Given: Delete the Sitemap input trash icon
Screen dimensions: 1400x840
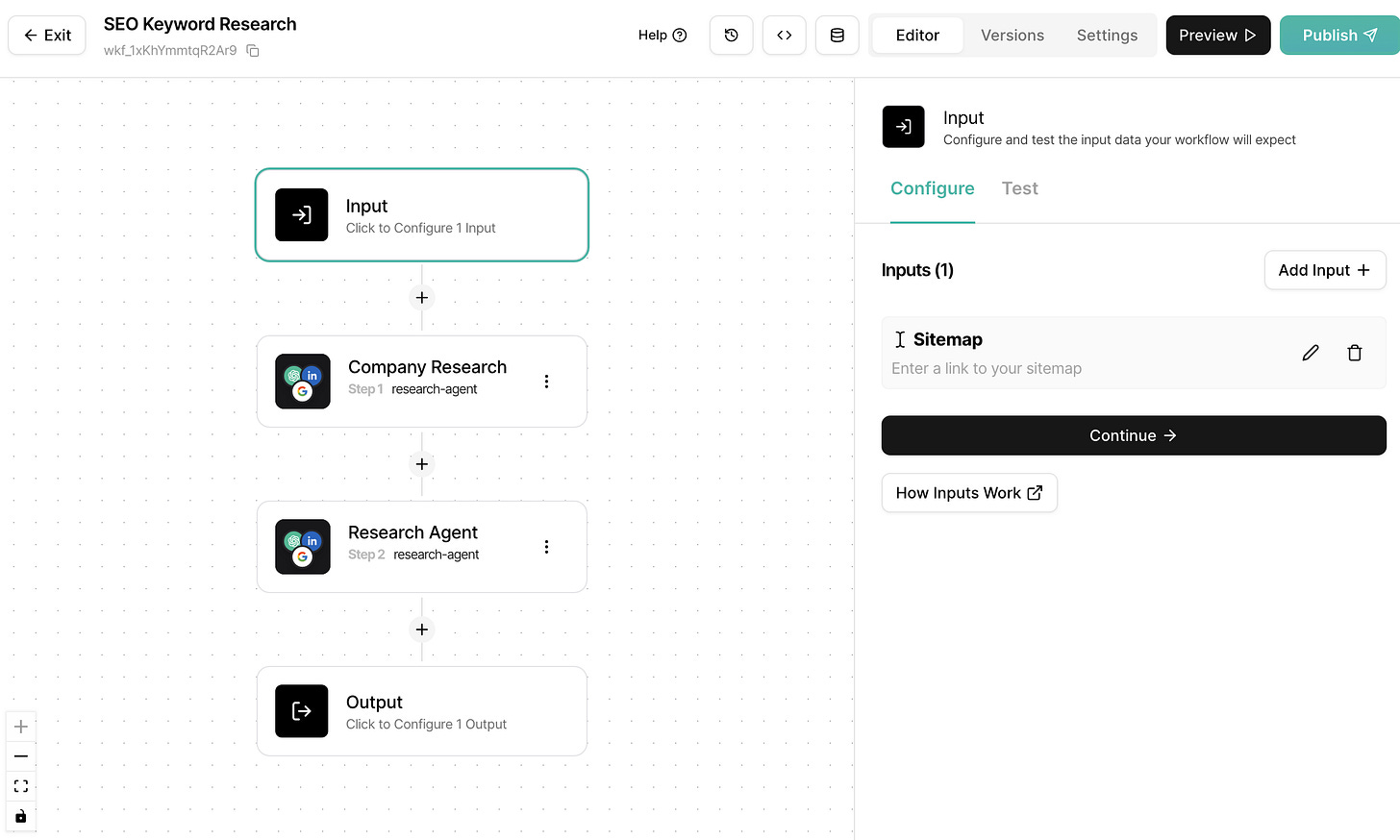Looking at the screenshot, I should (x=1355, y=352).
